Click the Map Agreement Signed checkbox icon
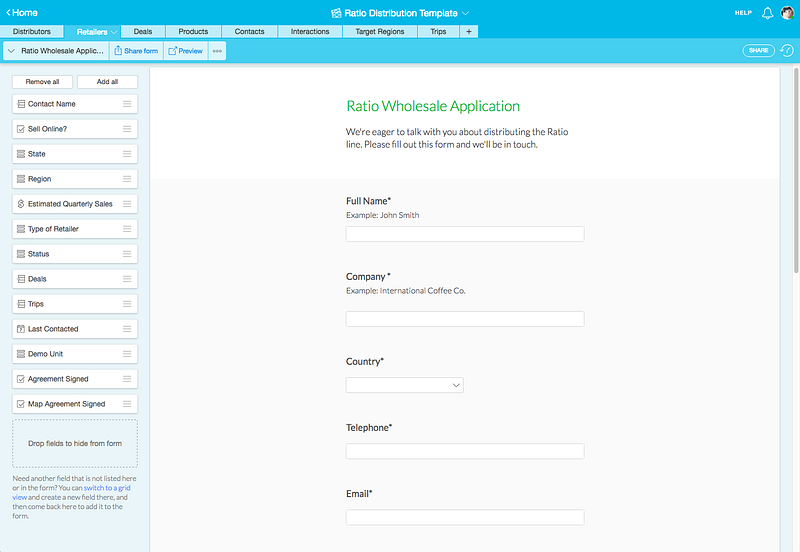Viewport: 800px width, 552px height. 21,404
